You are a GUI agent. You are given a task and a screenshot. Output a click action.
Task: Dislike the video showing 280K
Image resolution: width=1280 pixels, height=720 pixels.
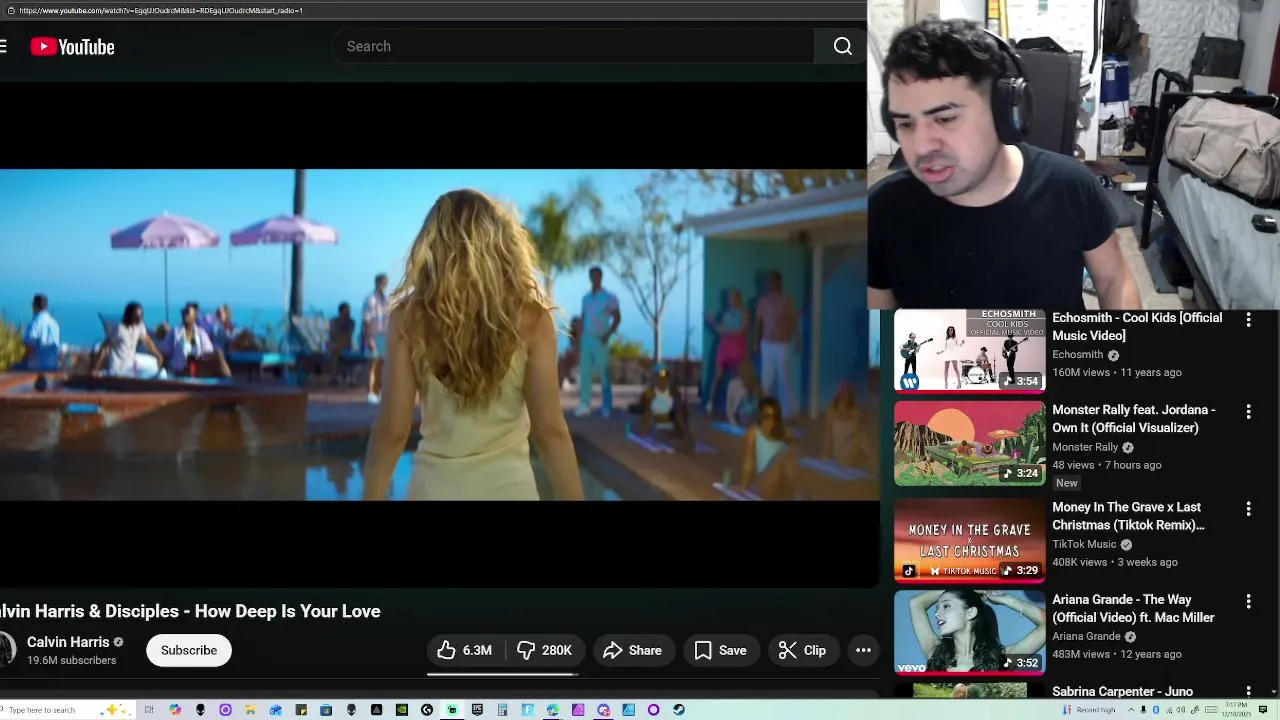tap(544, 650)
